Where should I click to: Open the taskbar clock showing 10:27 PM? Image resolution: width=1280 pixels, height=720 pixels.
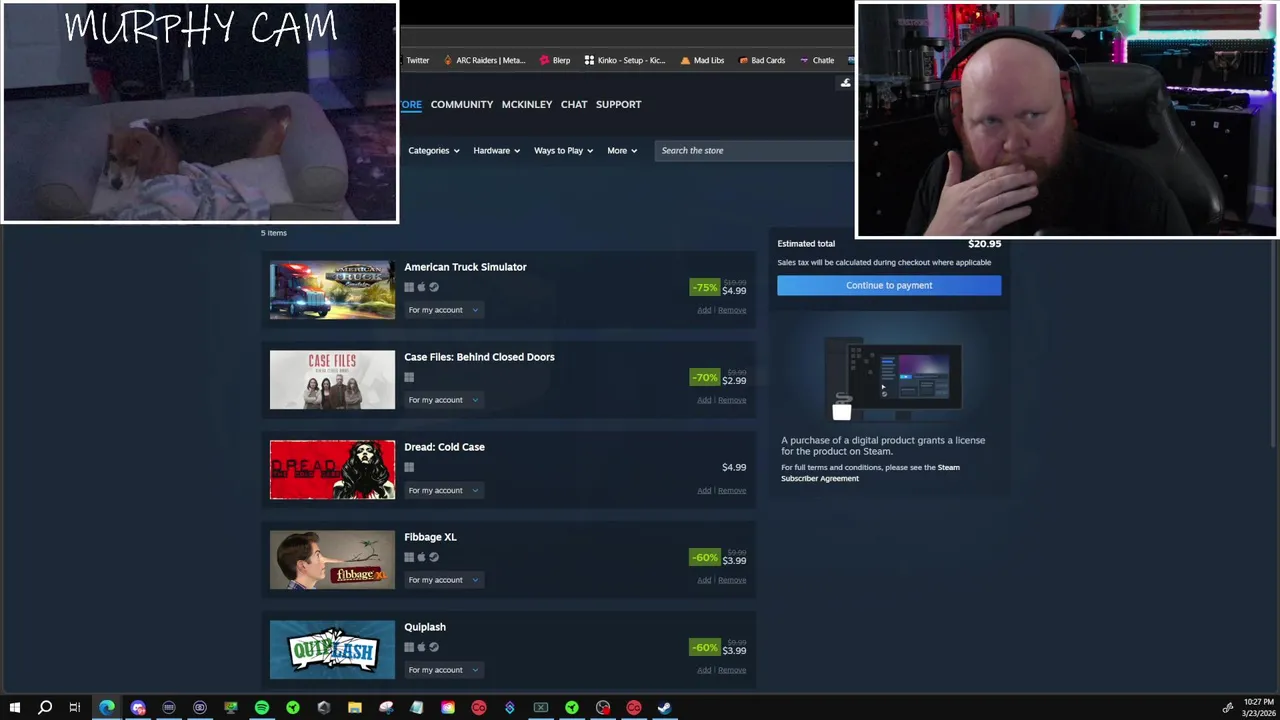point(1259,708)
